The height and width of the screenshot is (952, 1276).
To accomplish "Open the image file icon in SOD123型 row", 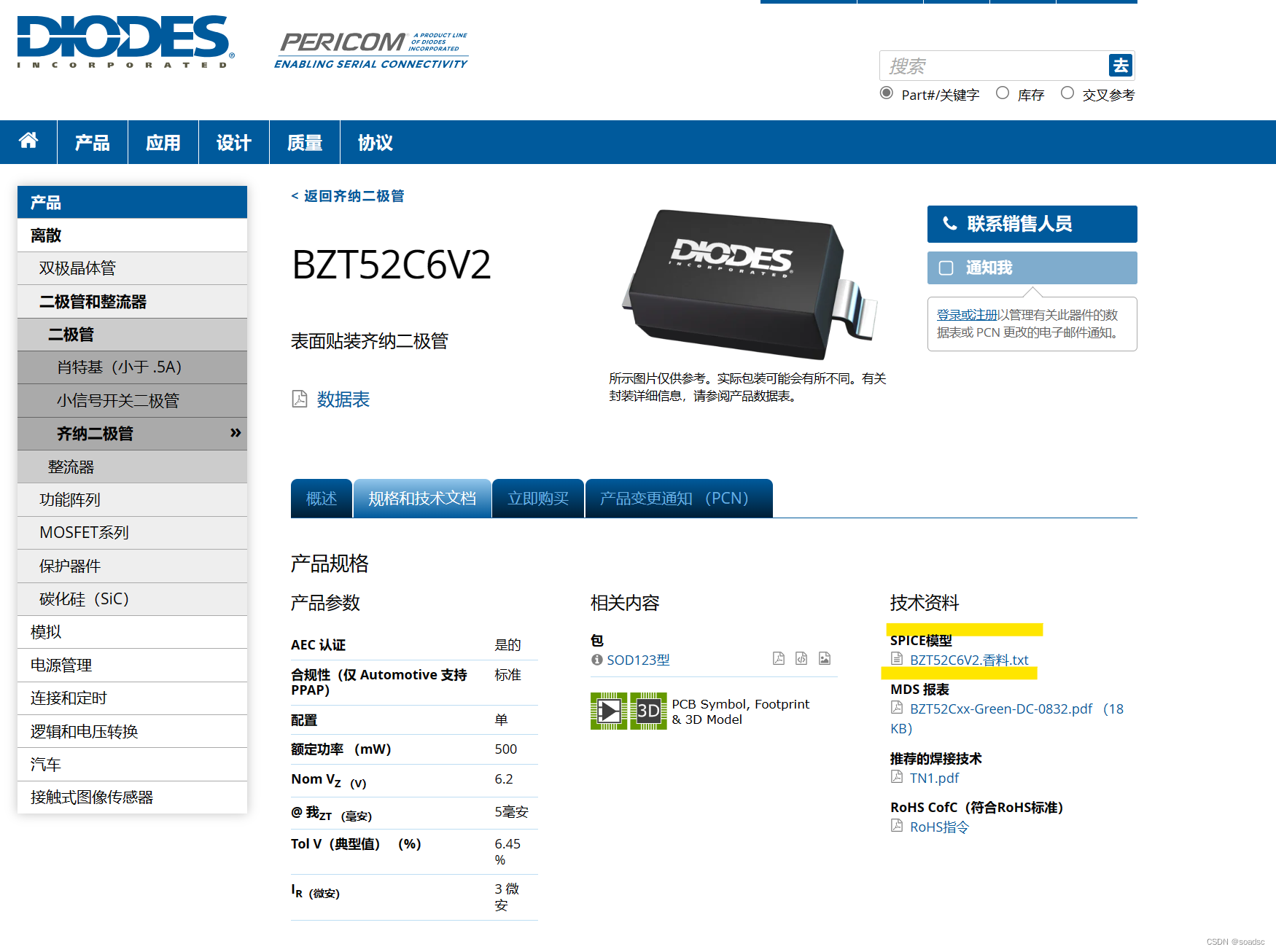I will tap(825, 658).
